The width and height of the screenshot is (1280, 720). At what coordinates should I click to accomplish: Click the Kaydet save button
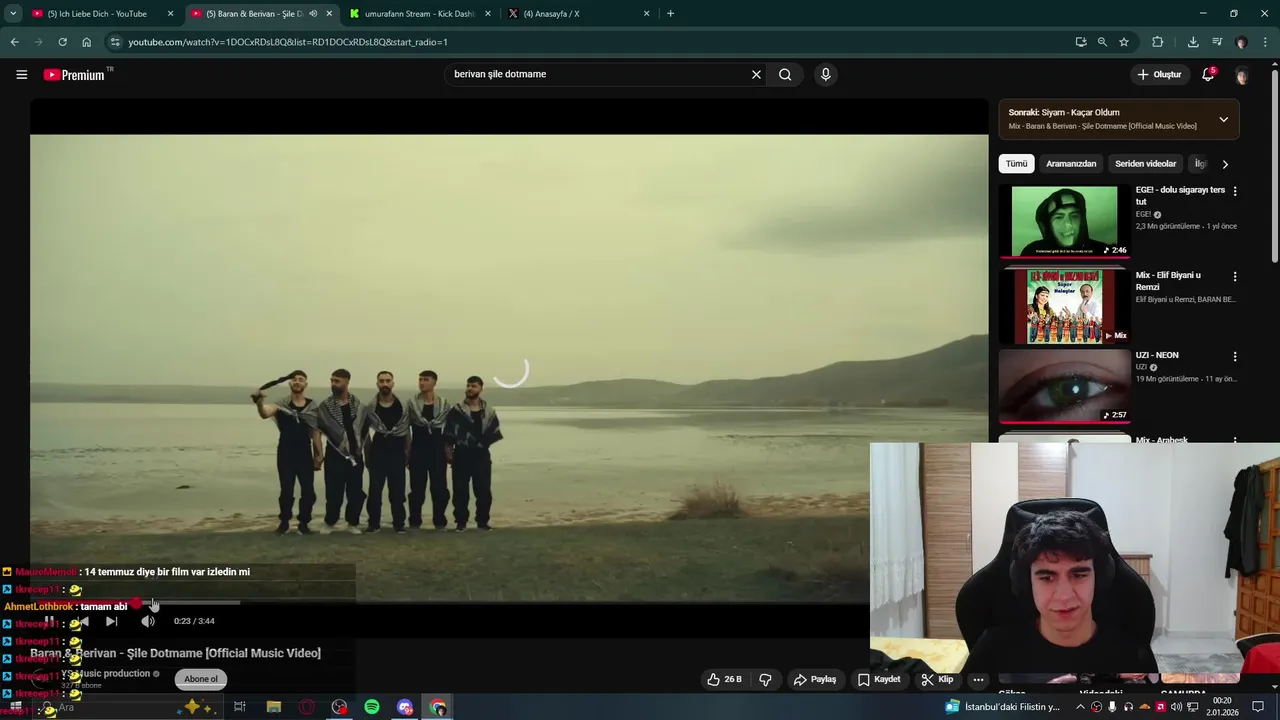pos(879,679)
